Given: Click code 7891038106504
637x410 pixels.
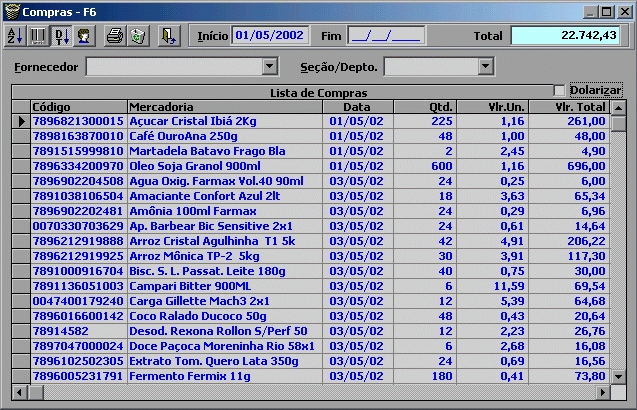Looking at the screenshot, I should point(78,196).
